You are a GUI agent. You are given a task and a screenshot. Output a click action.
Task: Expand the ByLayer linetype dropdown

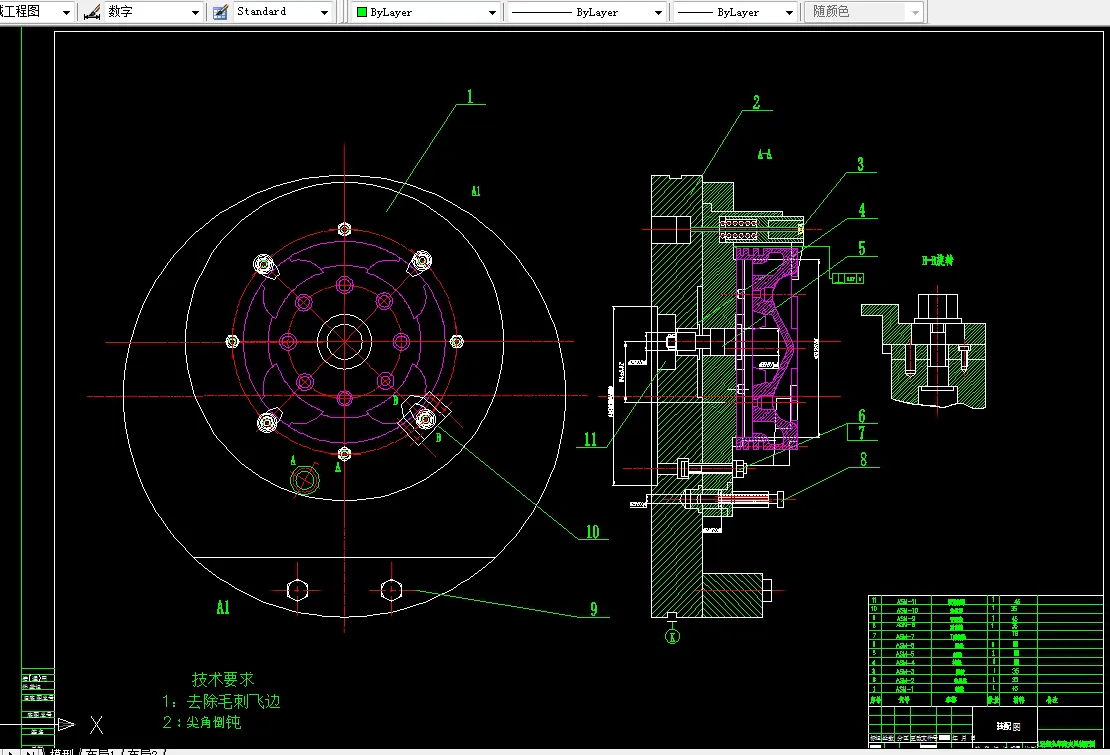tap(587, 12)
